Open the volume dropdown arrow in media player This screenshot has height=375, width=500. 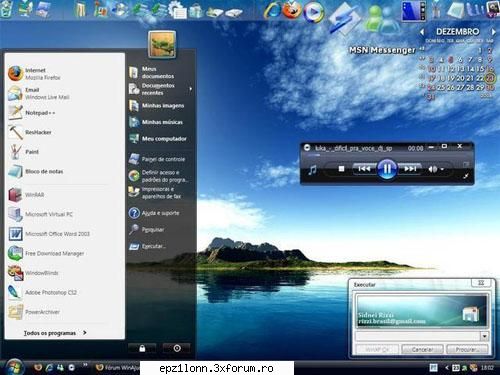tap(442, 169)
